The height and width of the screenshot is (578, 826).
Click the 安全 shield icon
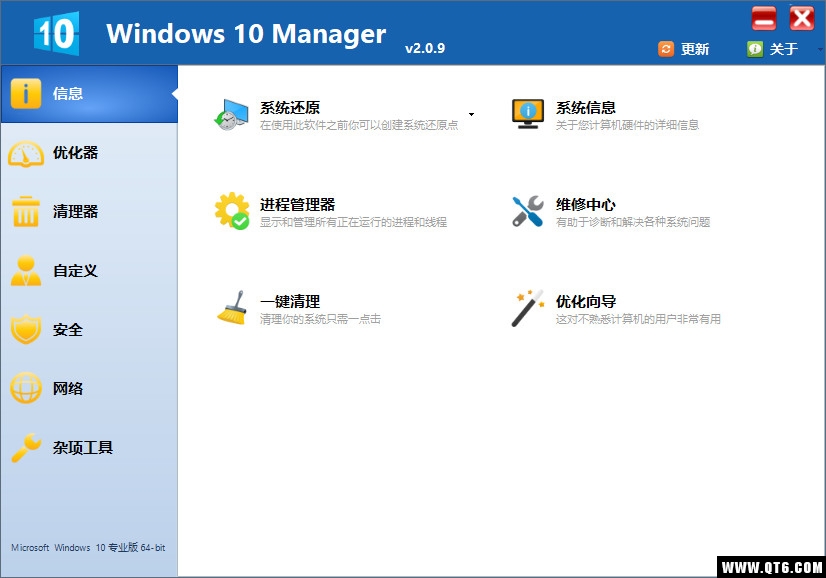(x=25, y=330)
